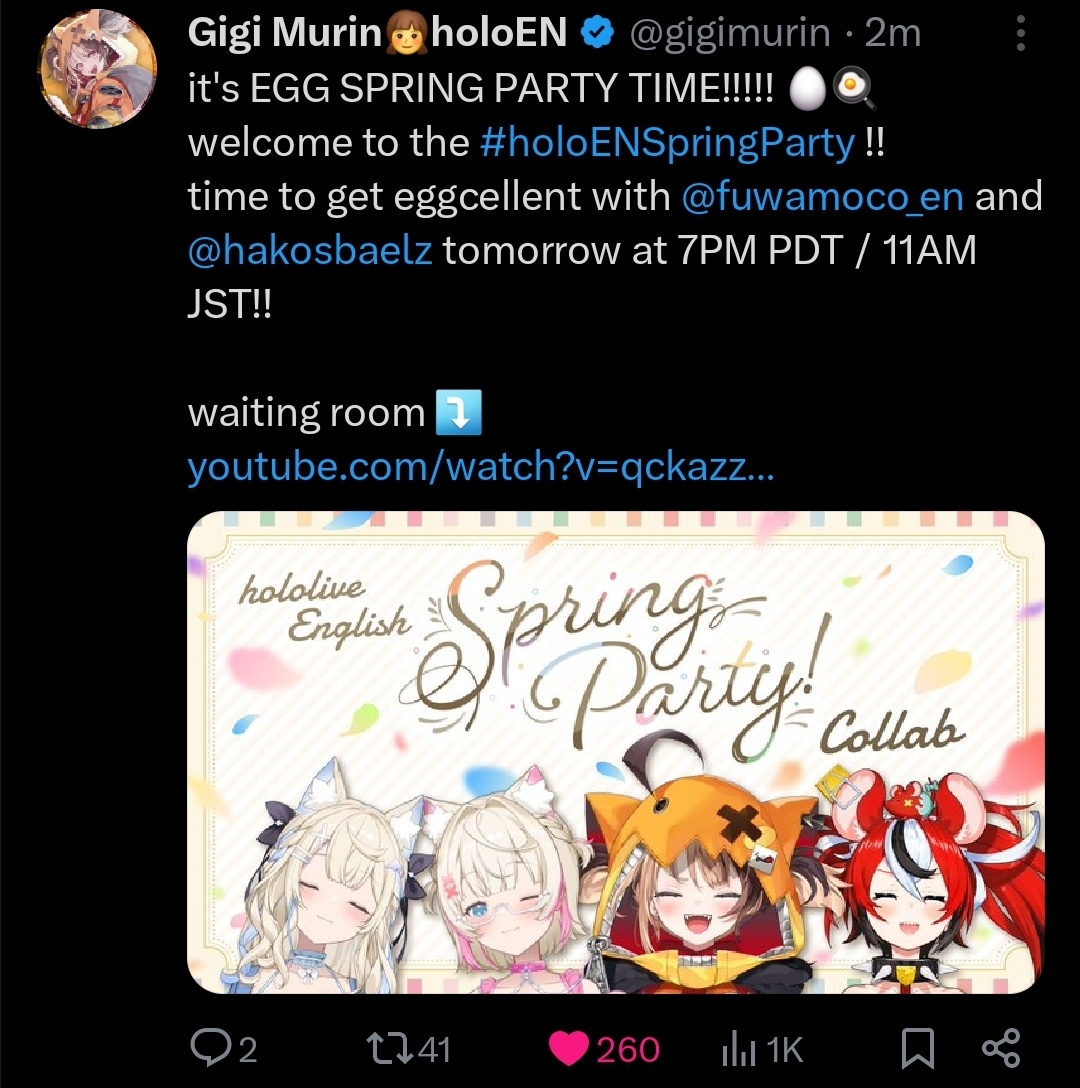
Task: Tap the share icon
Action: 1001,1048
